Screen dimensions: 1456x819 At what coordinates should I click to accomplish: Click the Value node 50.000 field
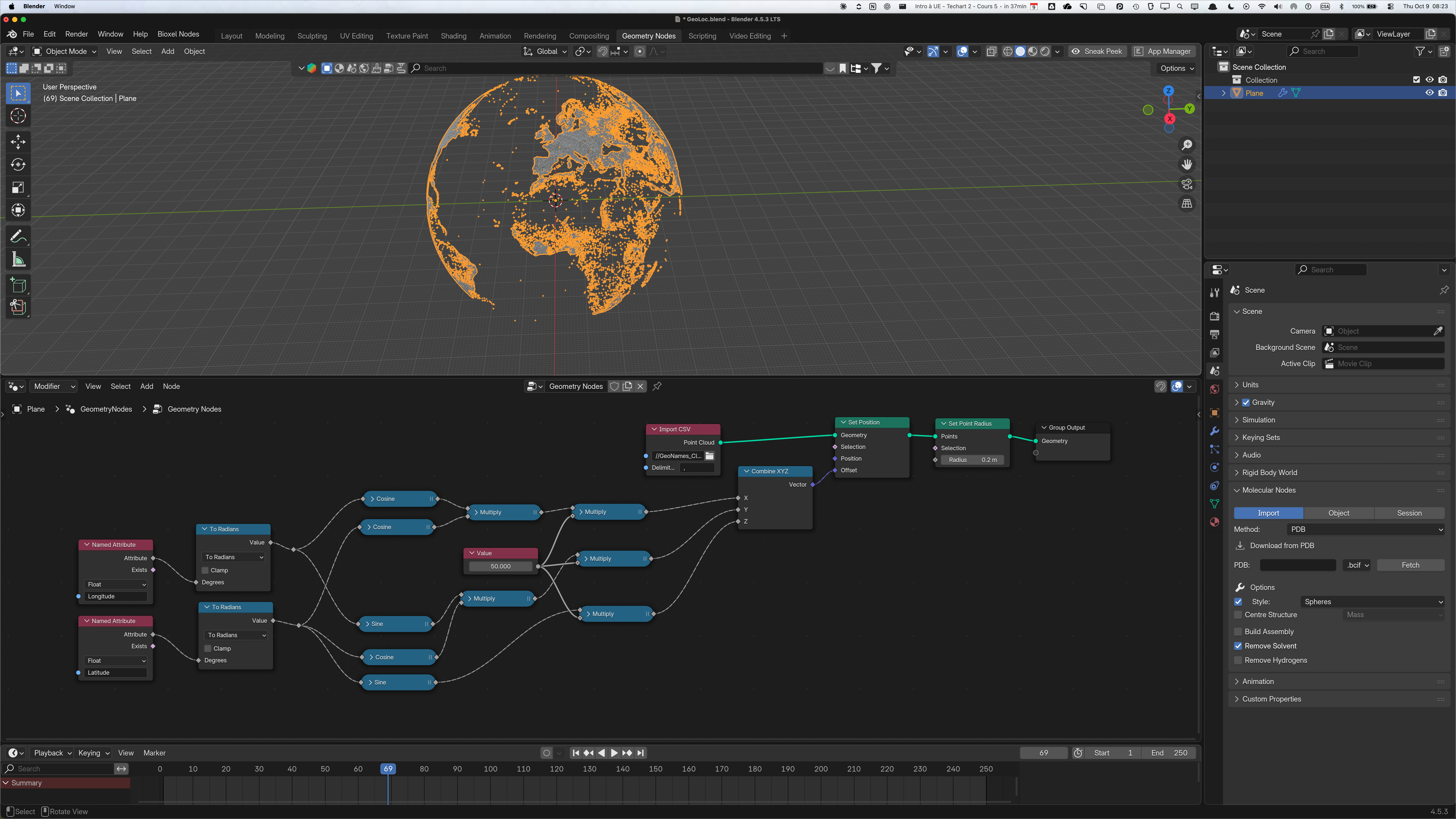click(501, 566)
